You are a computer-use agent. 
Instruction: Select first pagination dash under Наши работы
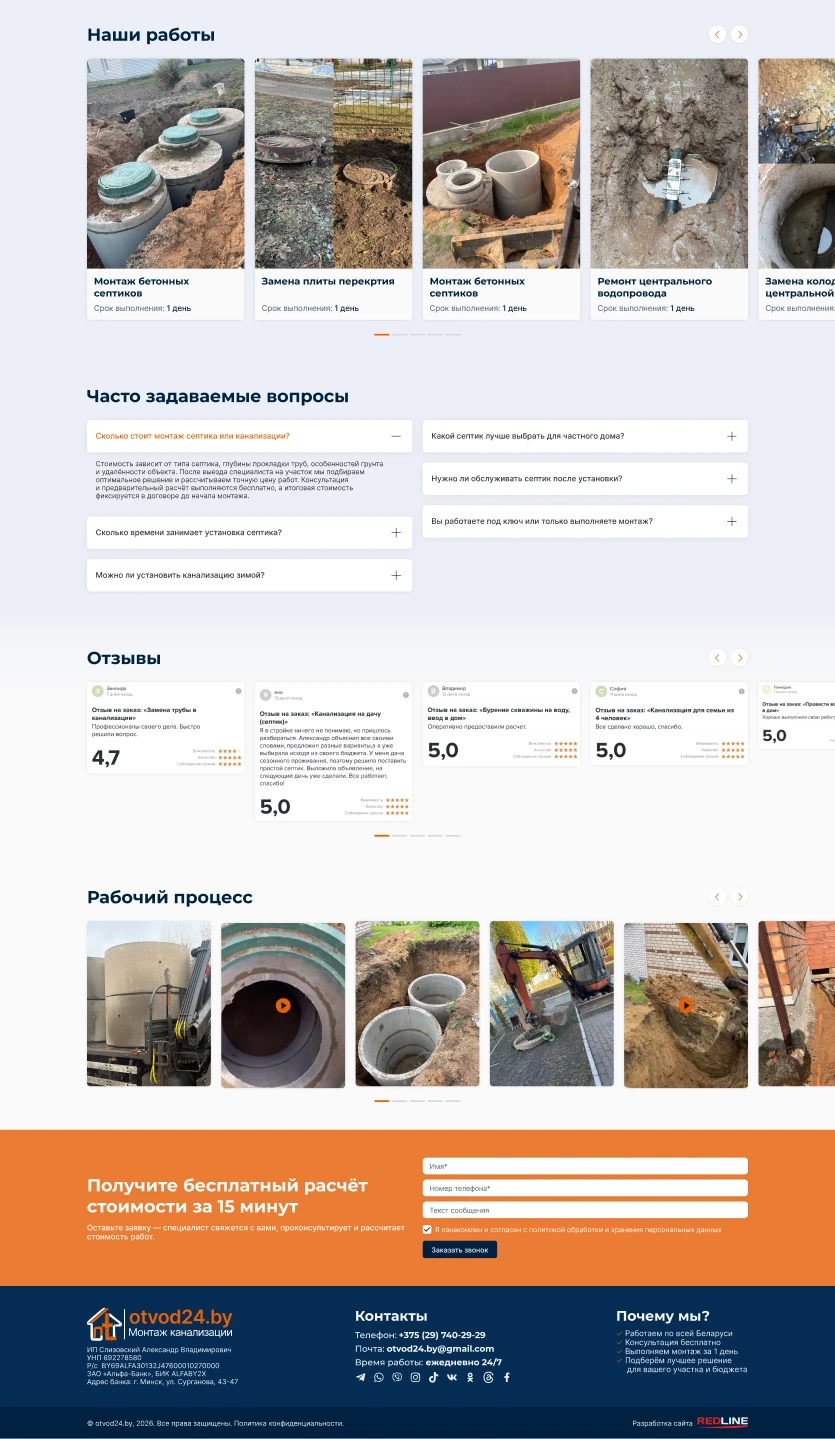coord(382,335)
